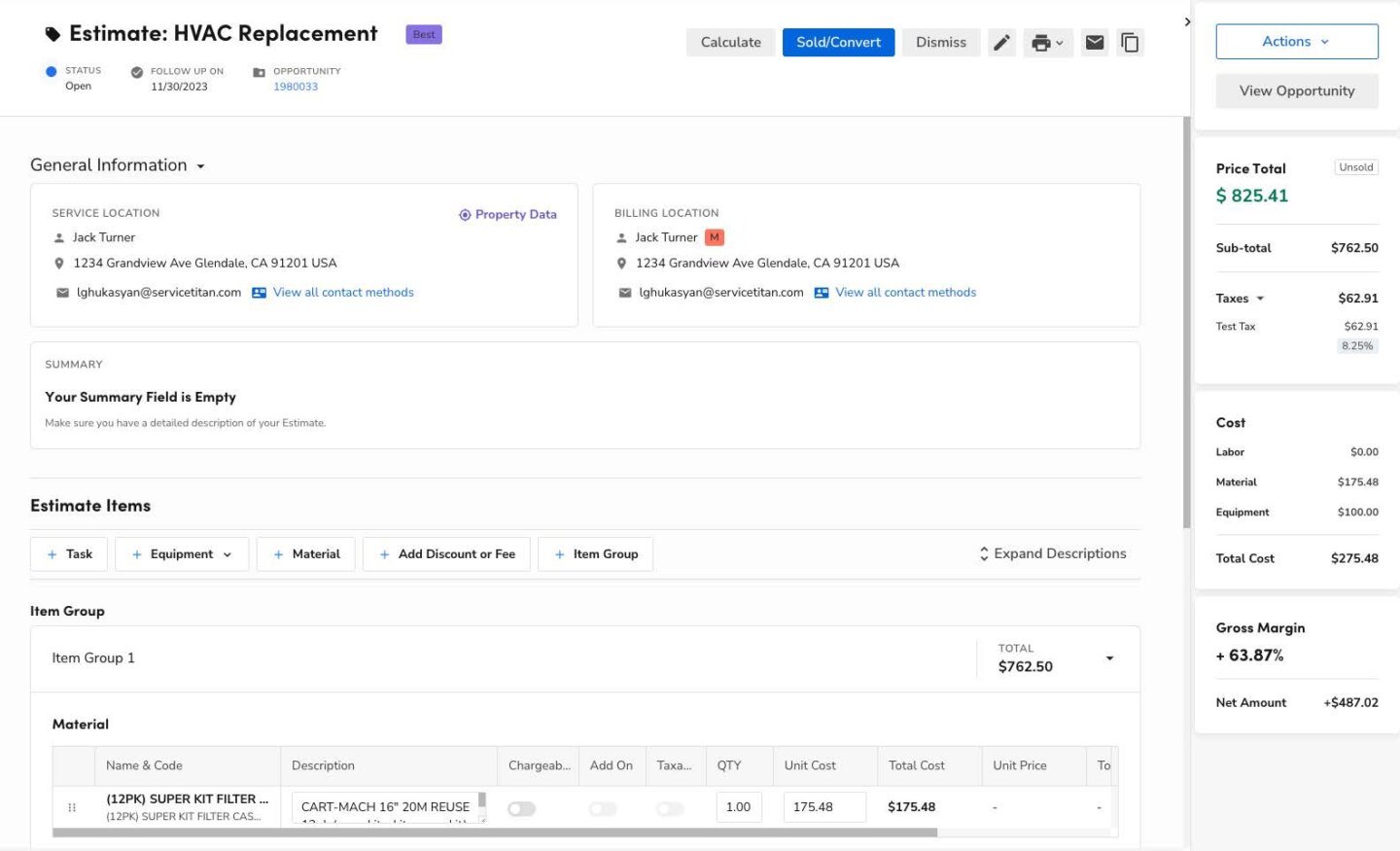Click the Property Data target icon

coord(465,215)
